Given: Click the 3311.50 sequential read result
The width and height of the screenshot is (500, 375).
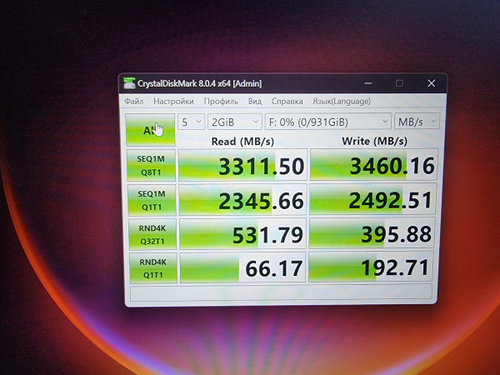Looking at the screenshot, I should point(242,166).
